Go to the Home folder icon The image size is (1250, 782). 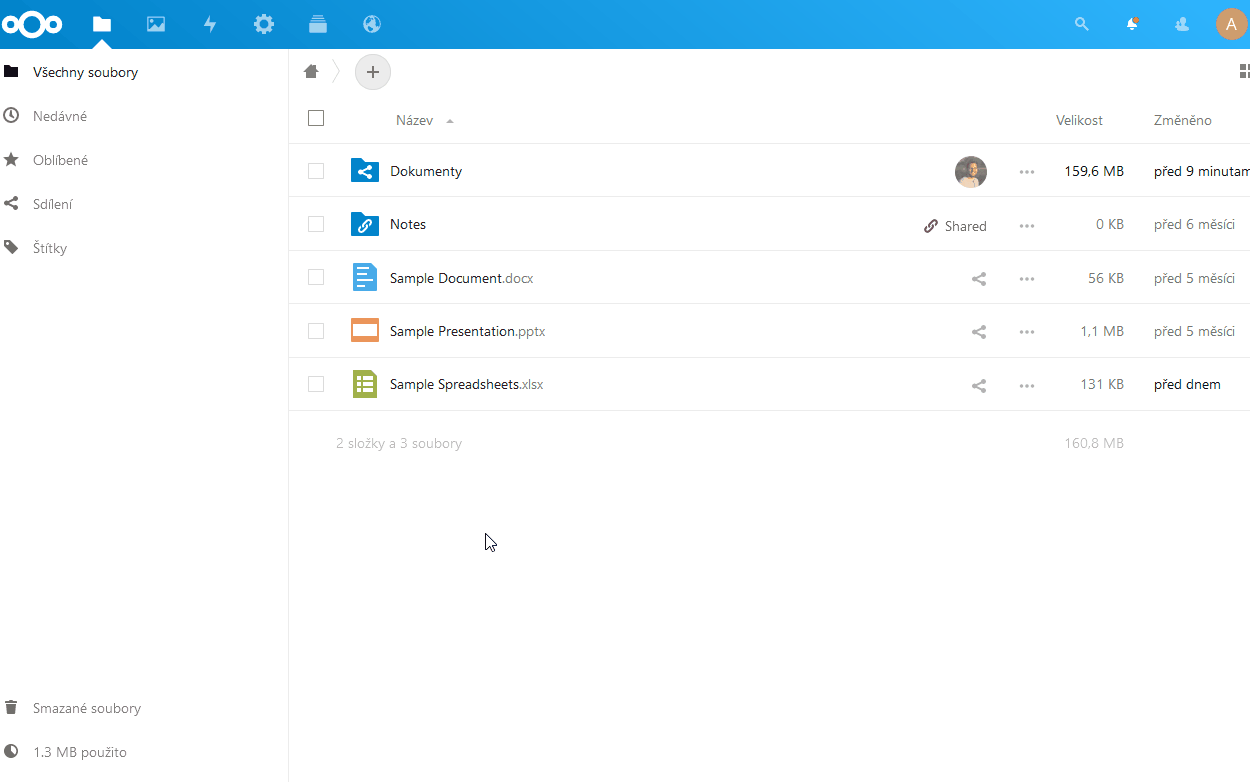311,71
